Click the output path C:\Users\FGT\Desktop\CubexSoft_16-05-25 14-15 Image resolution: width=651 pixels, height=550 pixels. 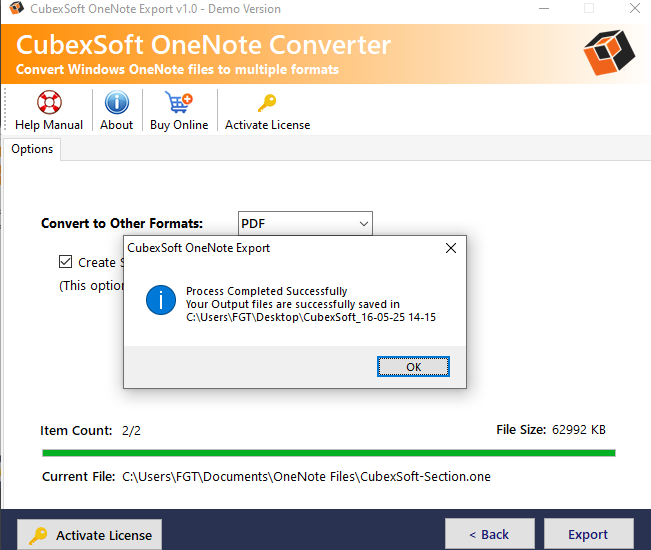311,318
